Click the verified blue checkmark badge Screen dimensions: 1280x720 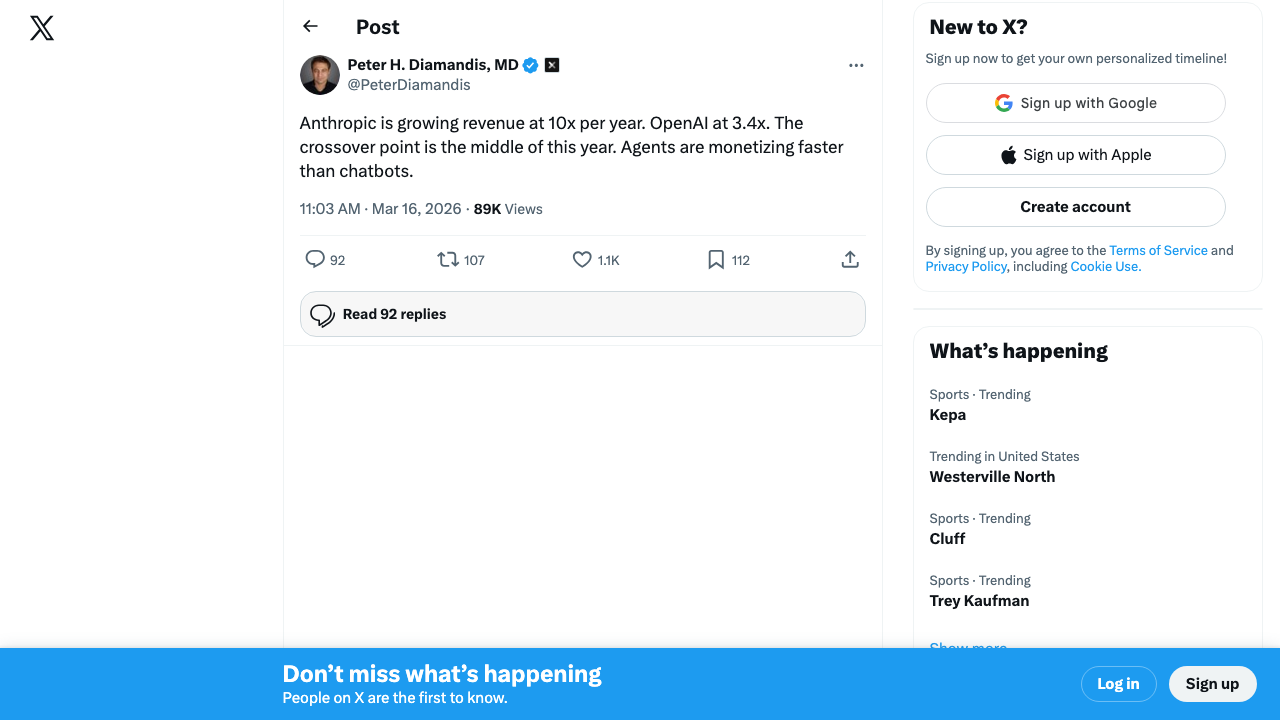coord(530,65)
